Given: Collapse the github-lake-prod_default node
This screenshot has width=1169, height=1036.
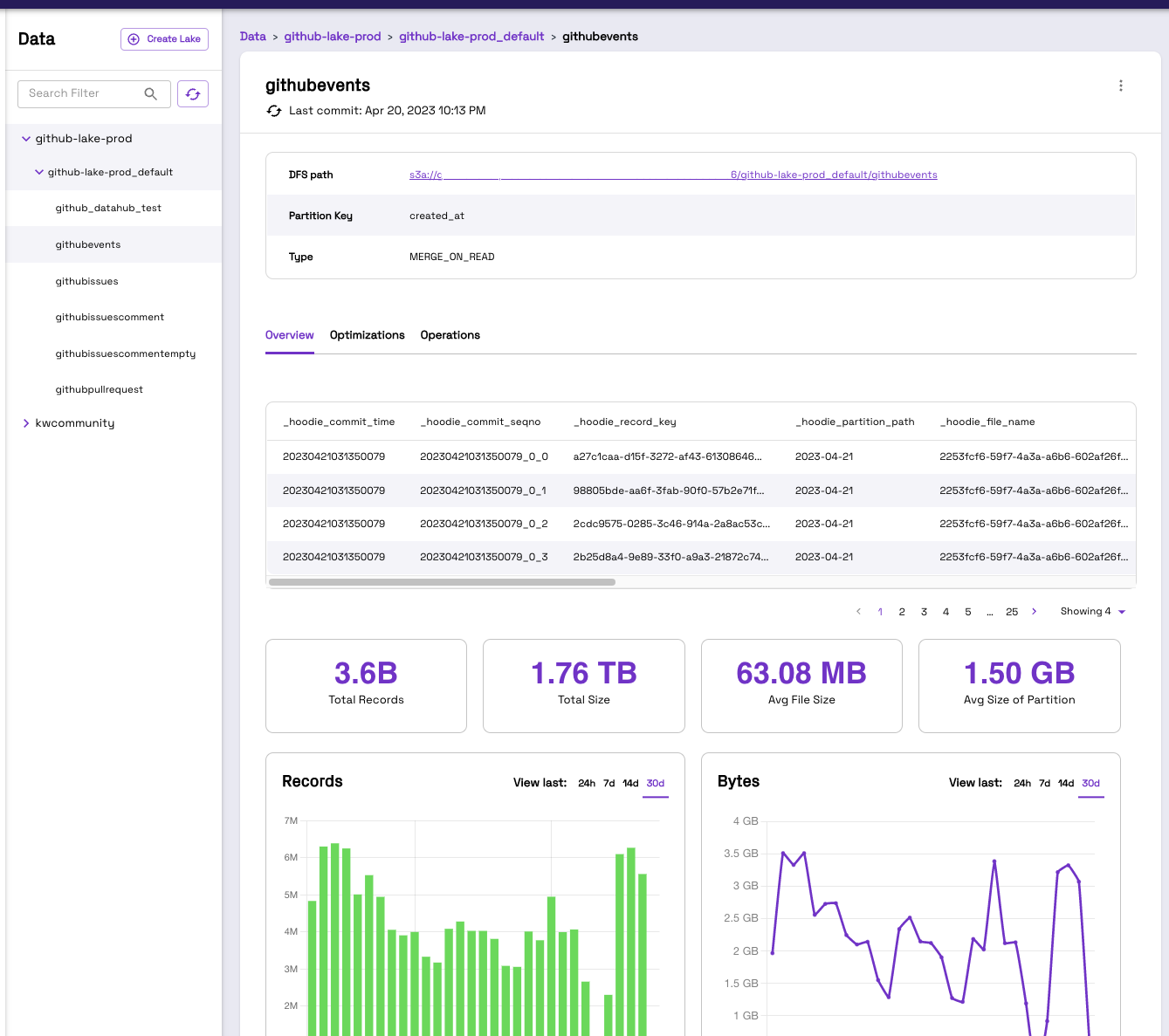Looking at the screenshot, I should point(39,172).
